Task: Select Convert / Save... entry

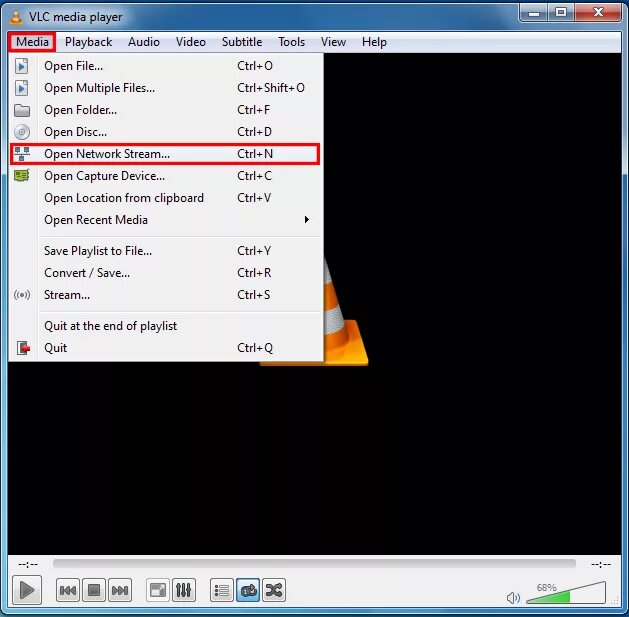Action: [x=165, y=273]
